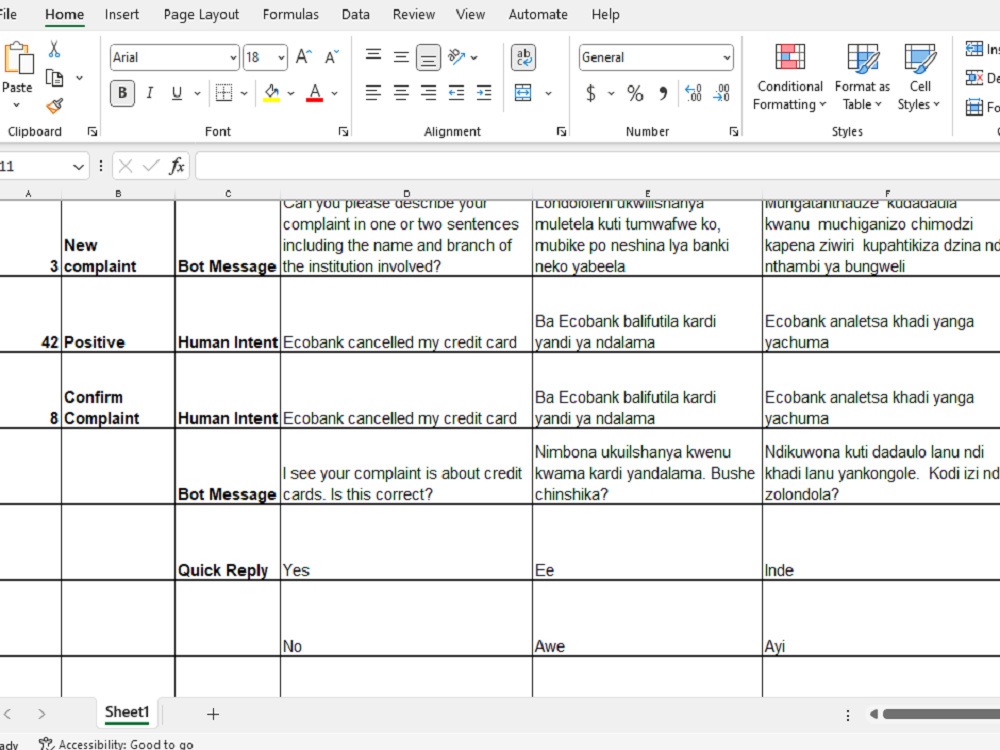Click the Orientation text rotation icon
This screenshot has height=750, width=1000.
(x=457, y=57)
